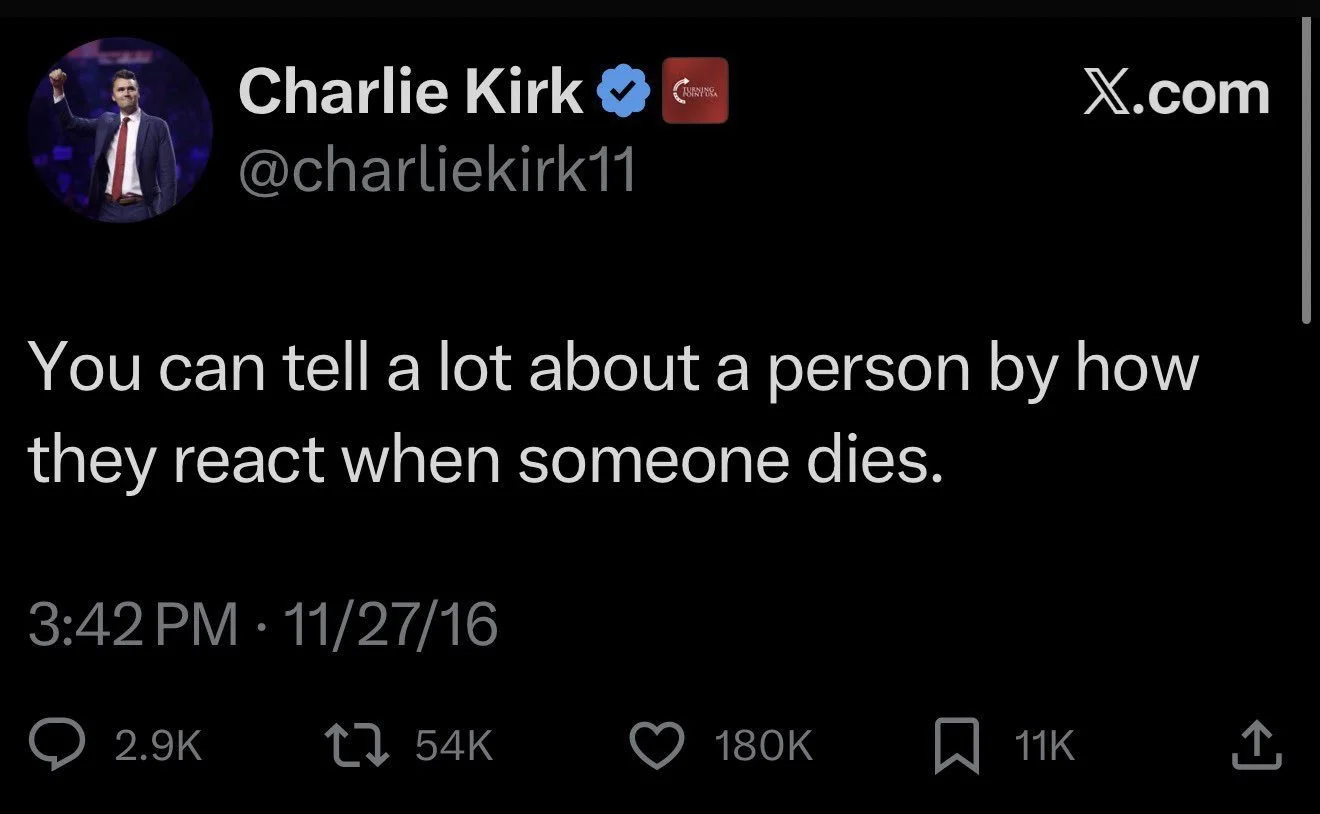Click the 11/27/16 post date
The image size is (1320, 814).
pos(391,626)
